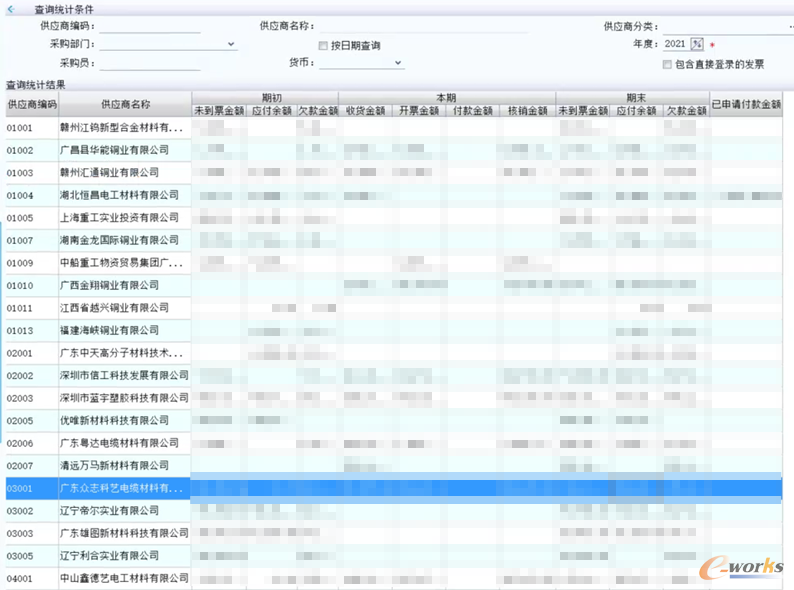Image resolution: width=794 pixels, height=590 pixels.
Task: Select row 广东粤达电缆材料有限公司
Action: coord(394,443)
